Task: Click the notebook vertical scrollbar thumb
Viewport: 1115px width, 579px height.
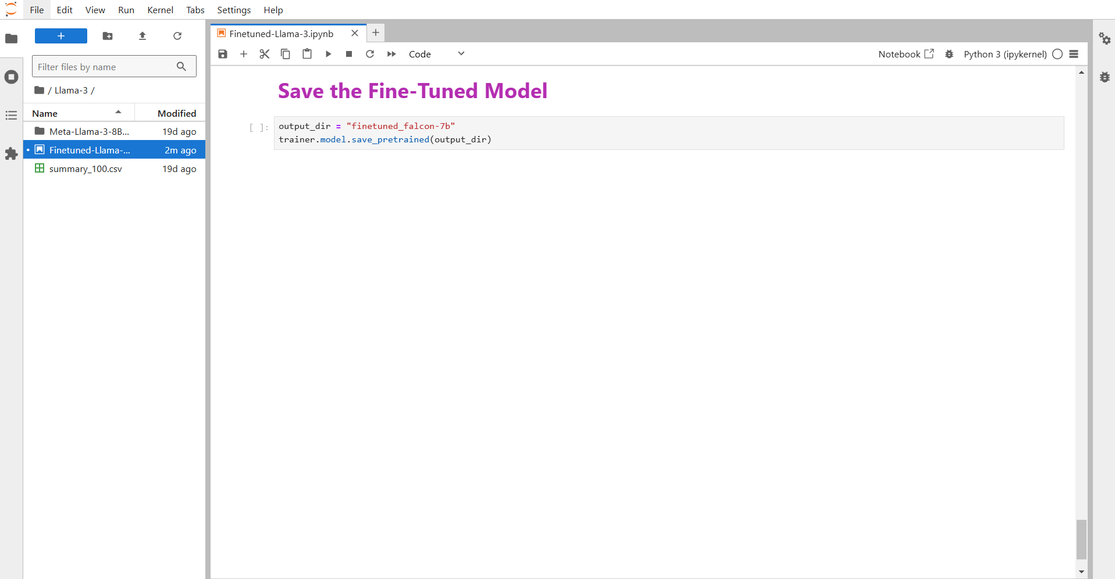Action: [1082, 540]
